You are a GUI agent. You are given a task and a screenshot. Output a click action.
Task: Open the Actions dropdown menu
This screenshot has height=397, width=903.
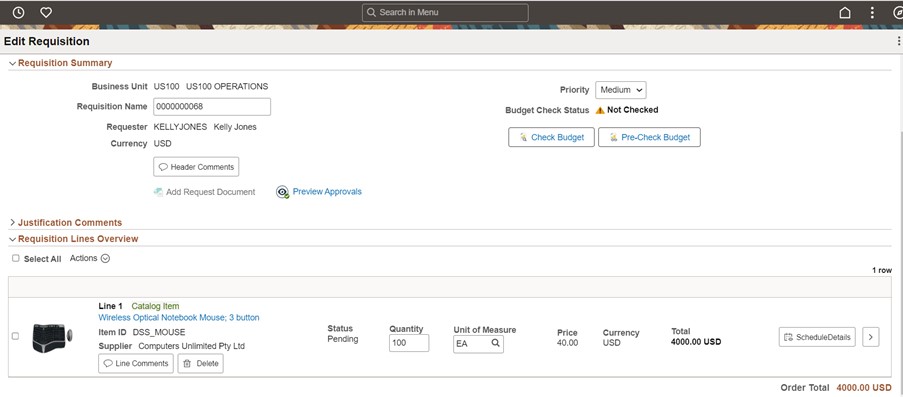90,258
